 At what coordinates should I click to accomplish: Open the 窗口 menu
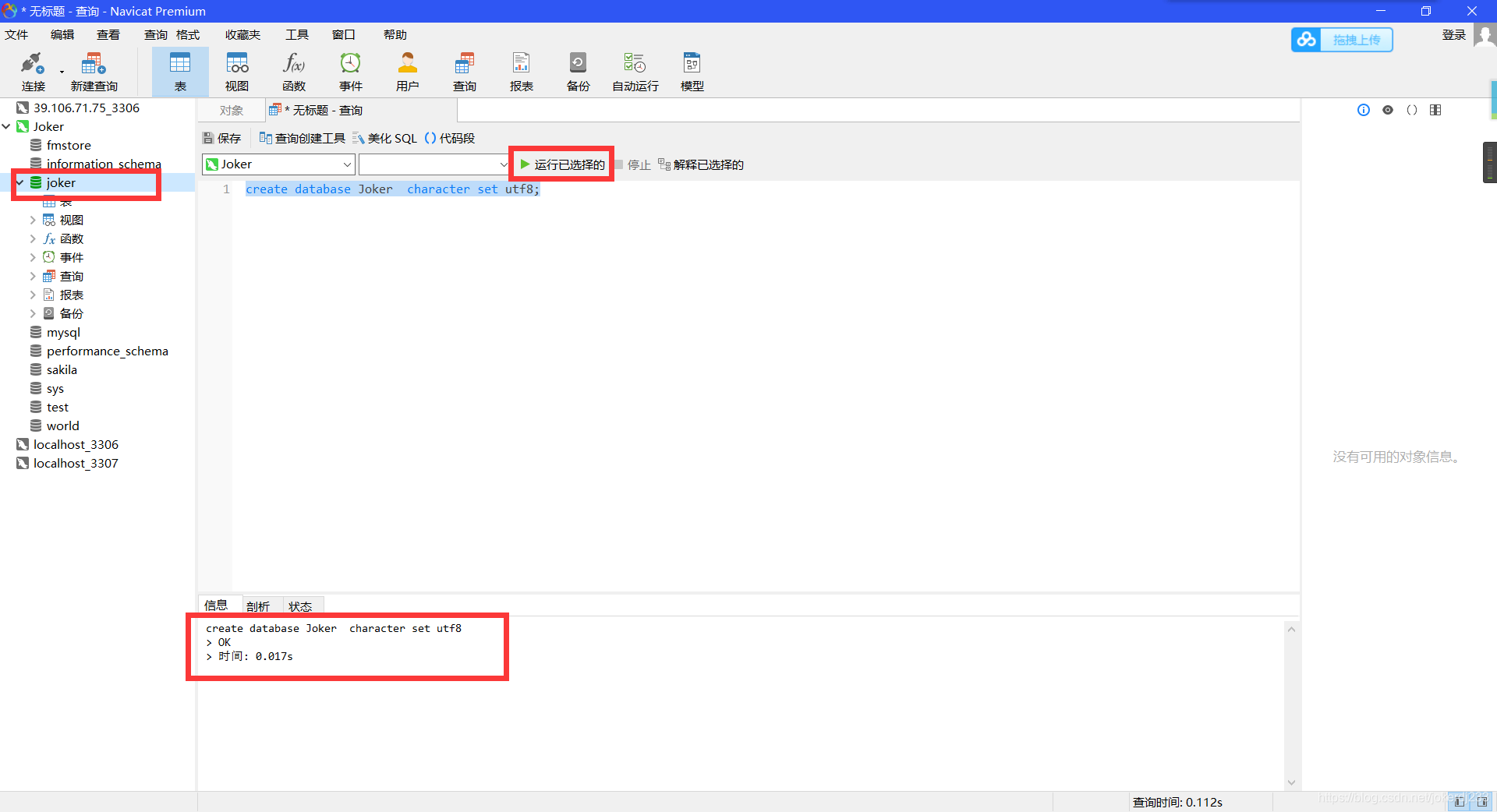344,35
